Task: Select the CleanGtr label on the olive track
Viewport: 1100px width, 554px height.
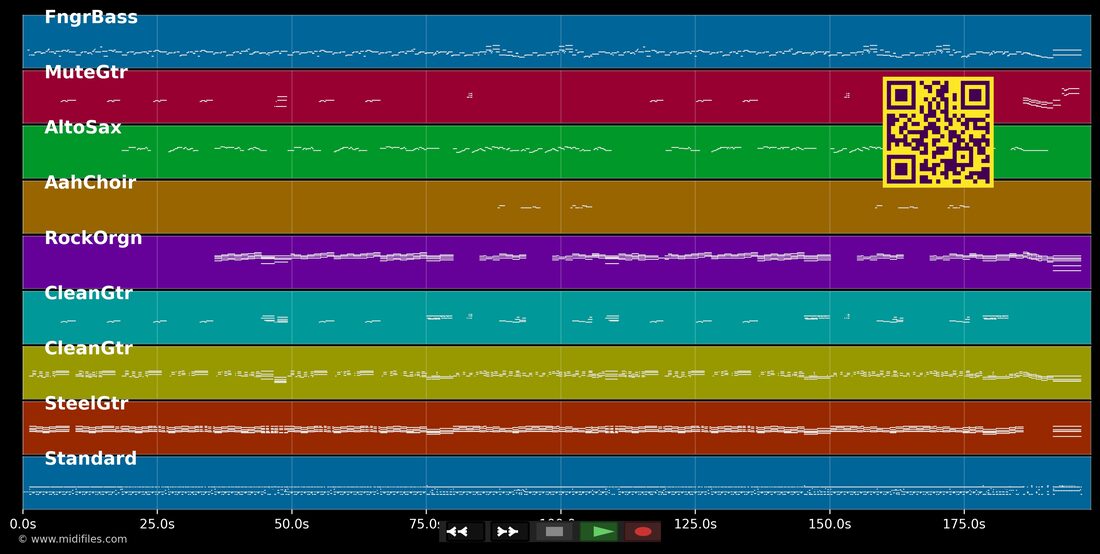Action: pyautogui.click(x=88, y=349)
